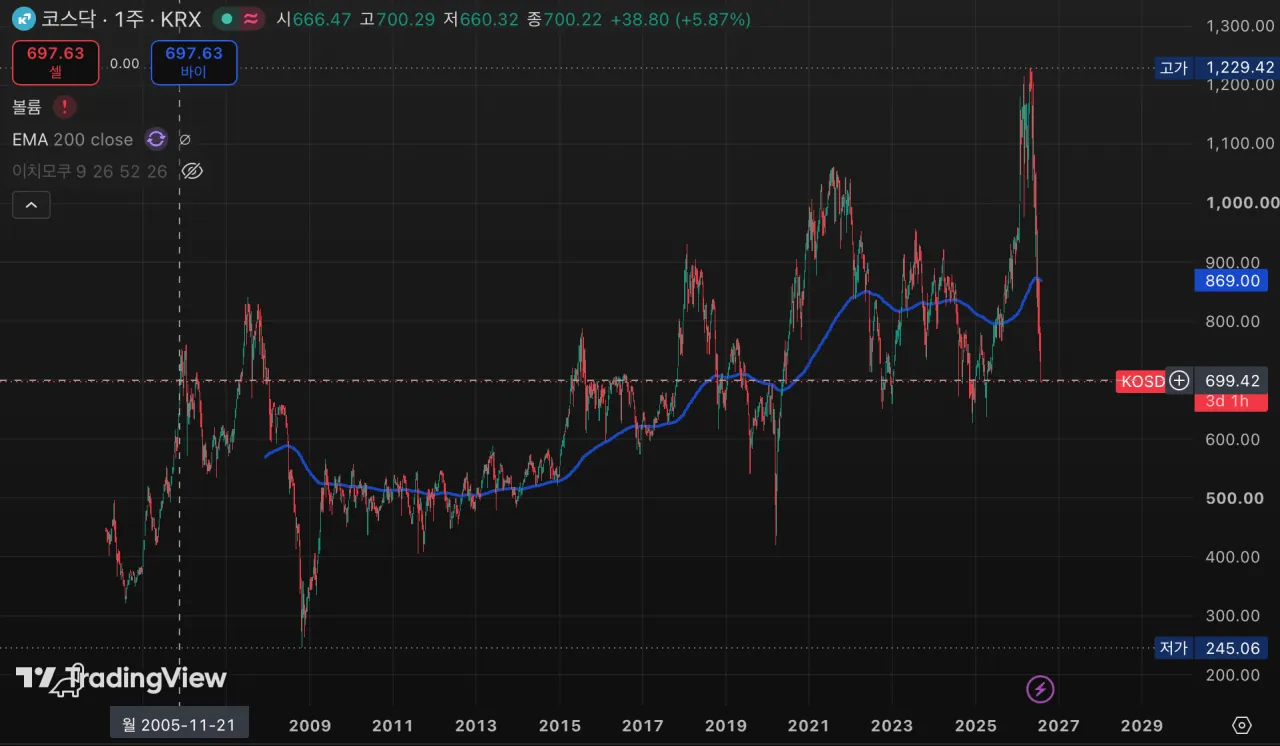
Task: Click the 시 666.47 open value
Action: pyautogui.click(x=315, y=19)
